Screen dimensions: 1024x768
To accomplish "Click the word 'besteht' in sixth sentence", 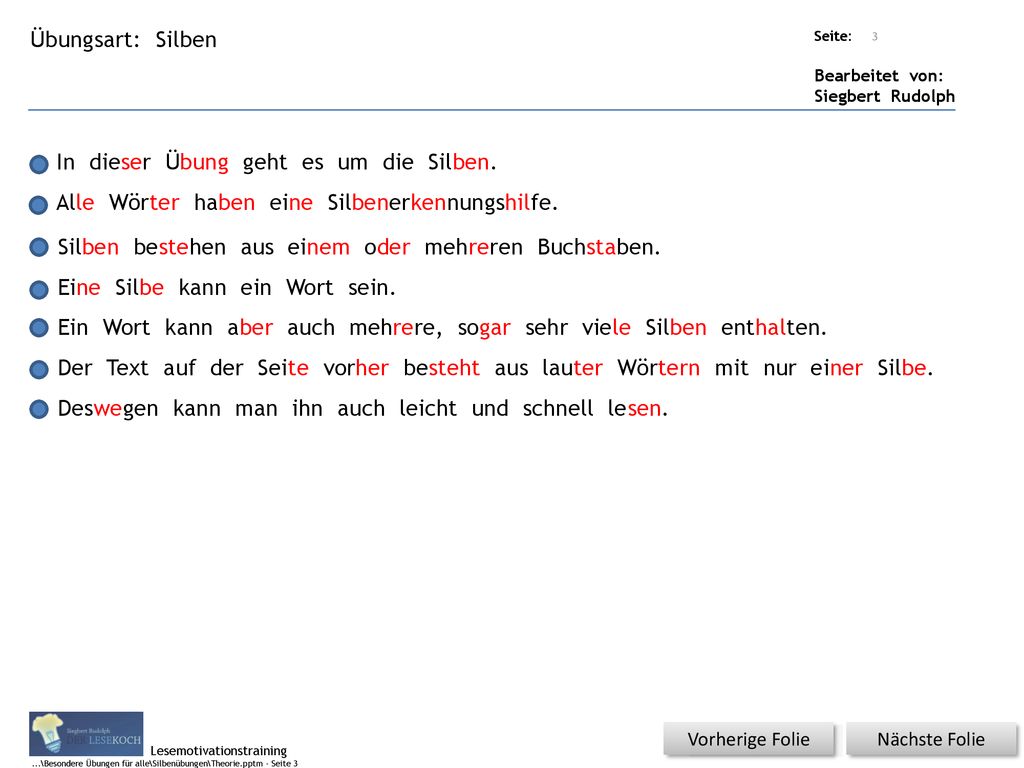I will 441,368.
